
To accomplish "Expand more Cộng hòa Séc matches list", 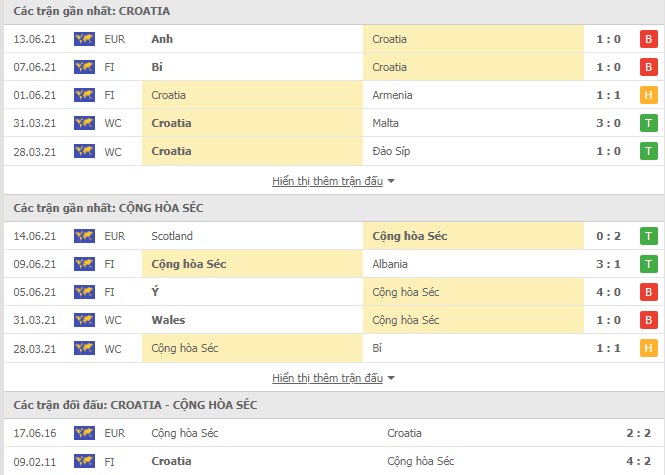I will pos(327,378).
